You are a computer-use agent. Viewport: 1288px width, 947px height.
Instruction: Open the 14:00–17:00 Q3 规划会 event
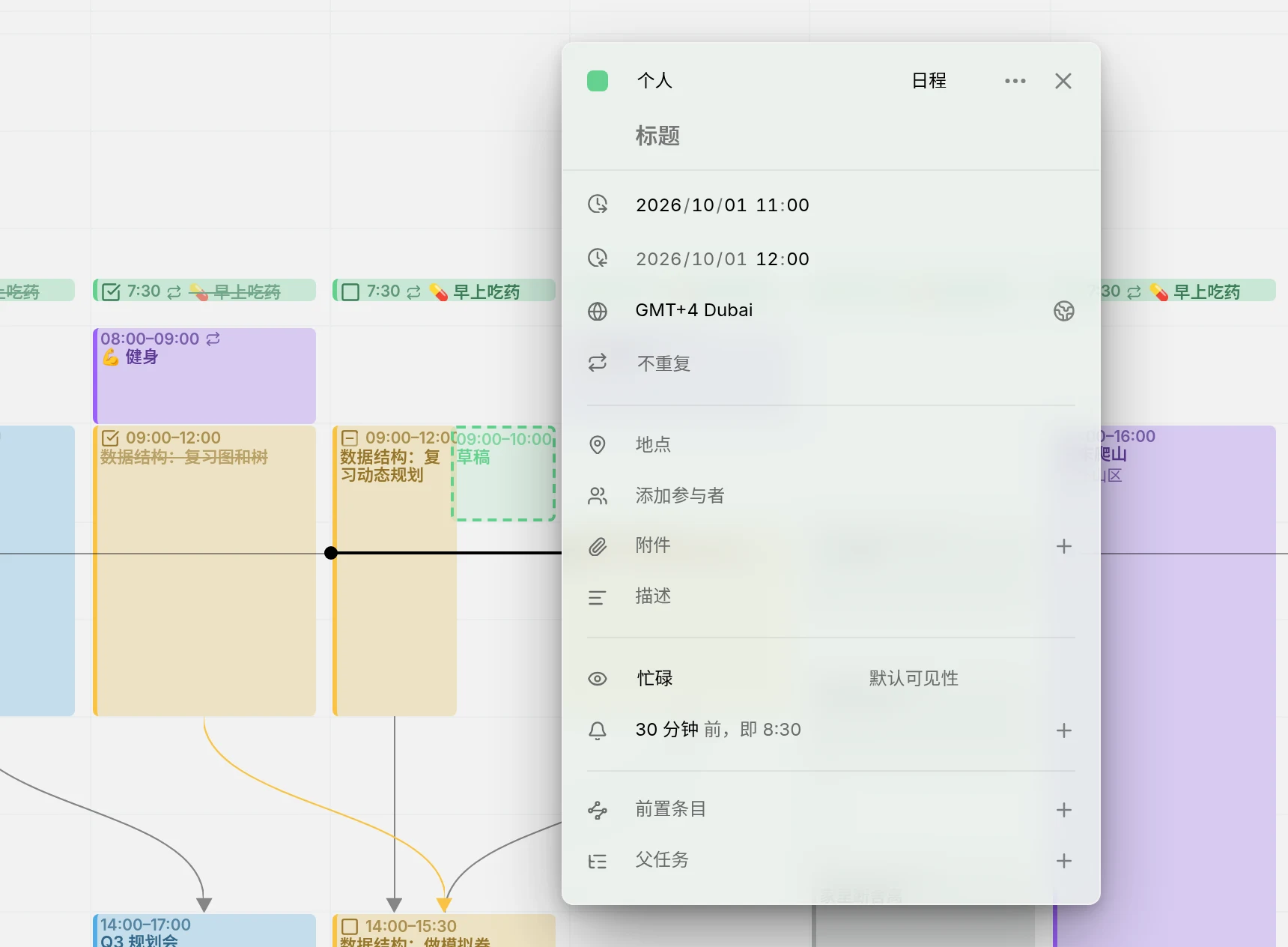click(204, 931)
